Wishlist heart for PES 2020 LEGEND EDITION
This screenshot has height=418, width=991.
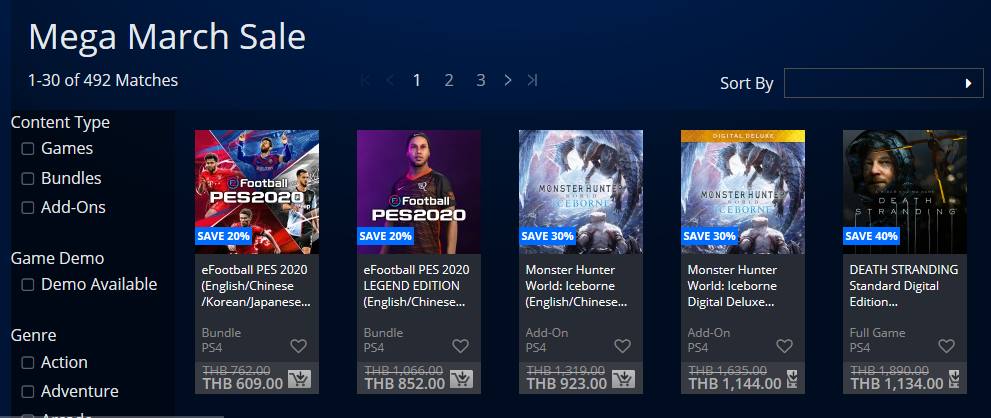point(461,346)
